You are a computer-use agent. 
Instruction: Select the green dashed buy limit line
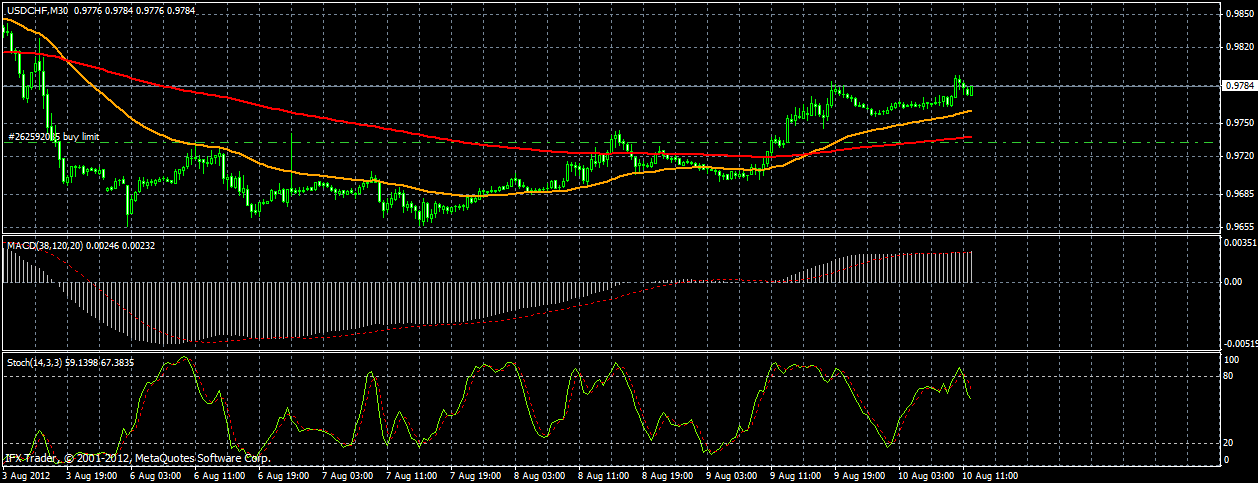610,142
